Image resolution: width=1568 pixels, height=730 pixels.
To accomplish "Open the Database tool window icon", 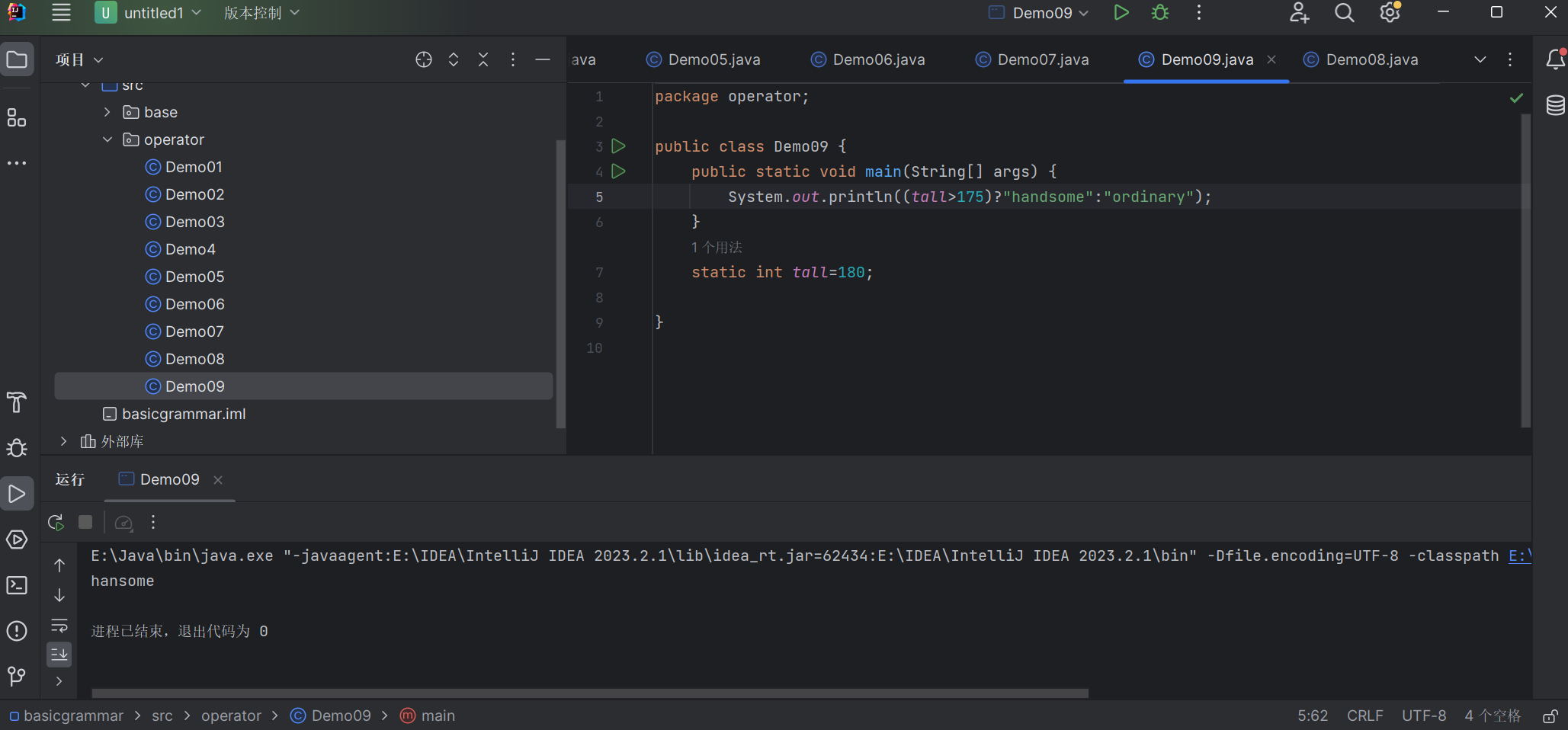I will pos(1555,105).
